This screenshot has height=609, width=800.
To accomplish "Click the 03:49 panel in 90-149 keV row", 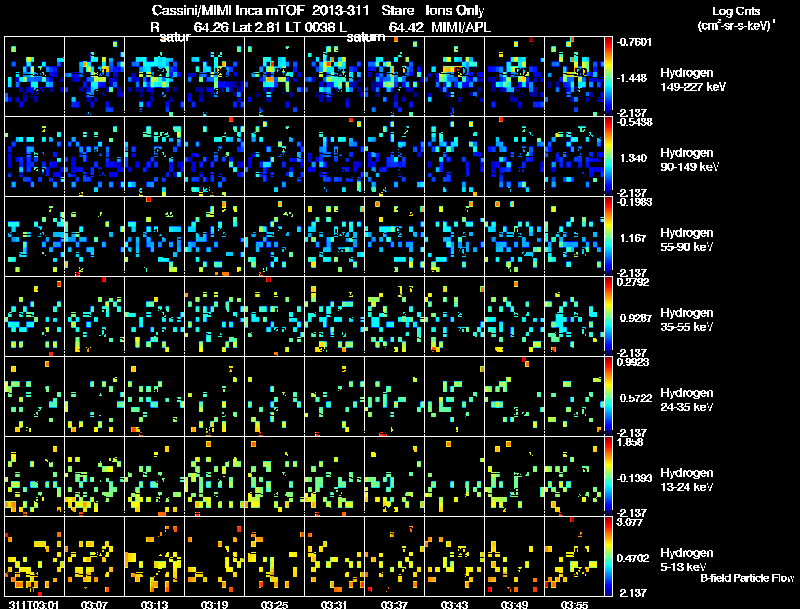I will (x=514, y=156).
